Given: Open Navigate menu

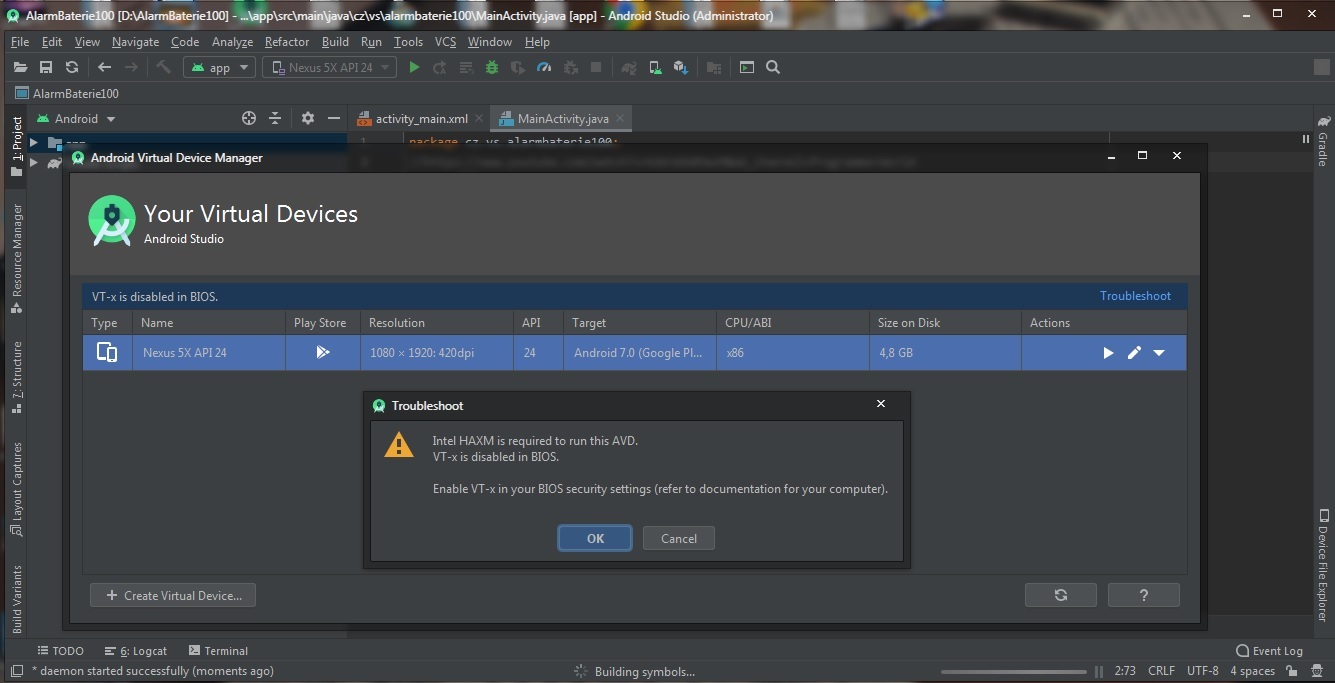Looking at the screenshot, I should tap(135, 42).
